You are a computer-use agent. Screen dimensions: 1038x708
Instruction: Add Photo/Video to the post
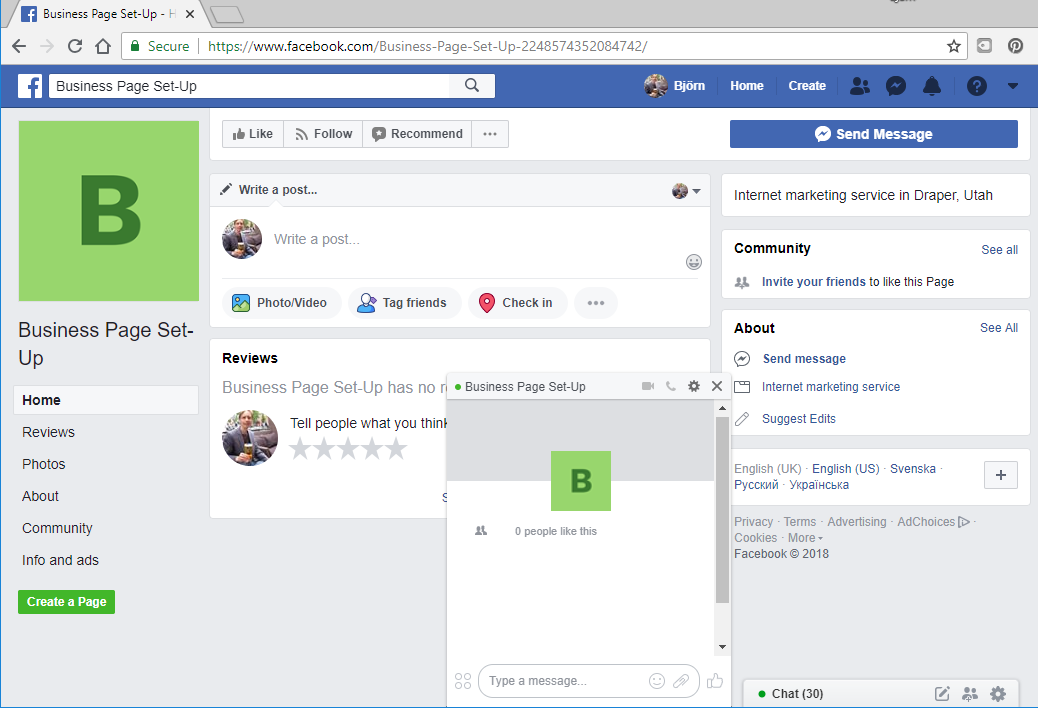click(x=281, y=303)
